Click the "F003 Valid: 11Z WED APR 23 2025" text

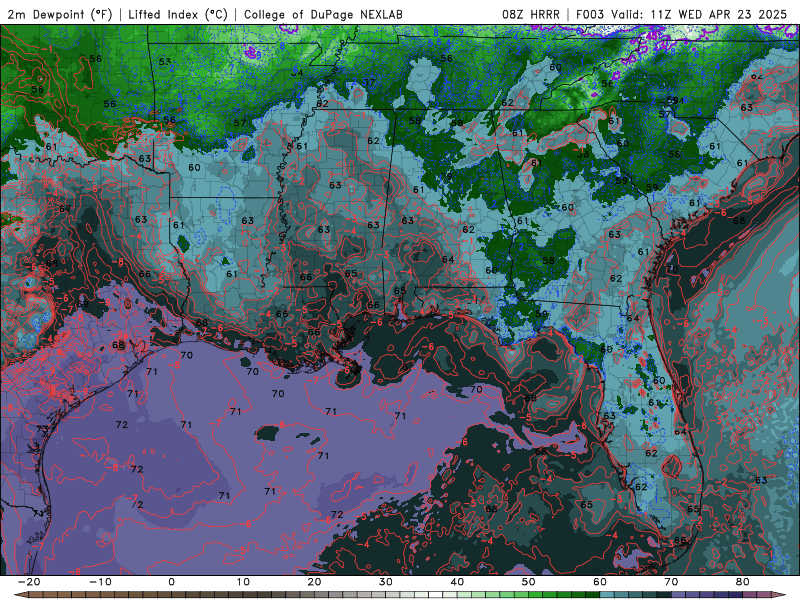pyautogui.click(x=681, y=14)
